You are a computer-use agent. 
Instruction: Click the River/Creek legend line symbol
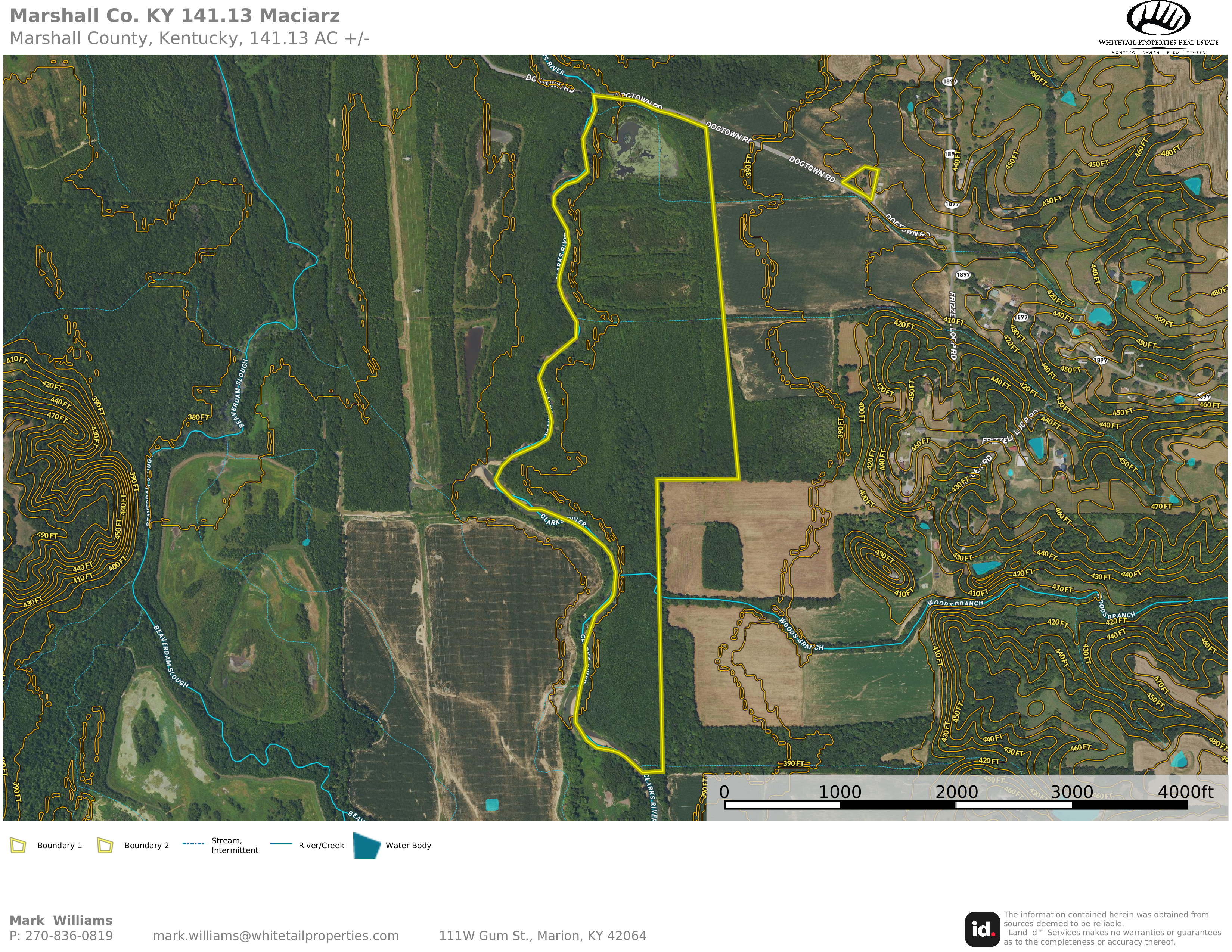click(281, 844)
